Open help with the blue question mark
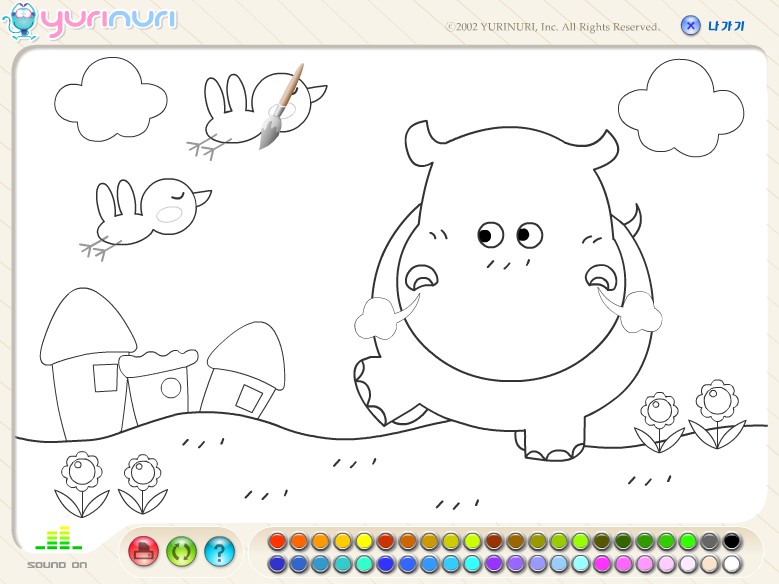779x584 pixels. pos(219,551)
